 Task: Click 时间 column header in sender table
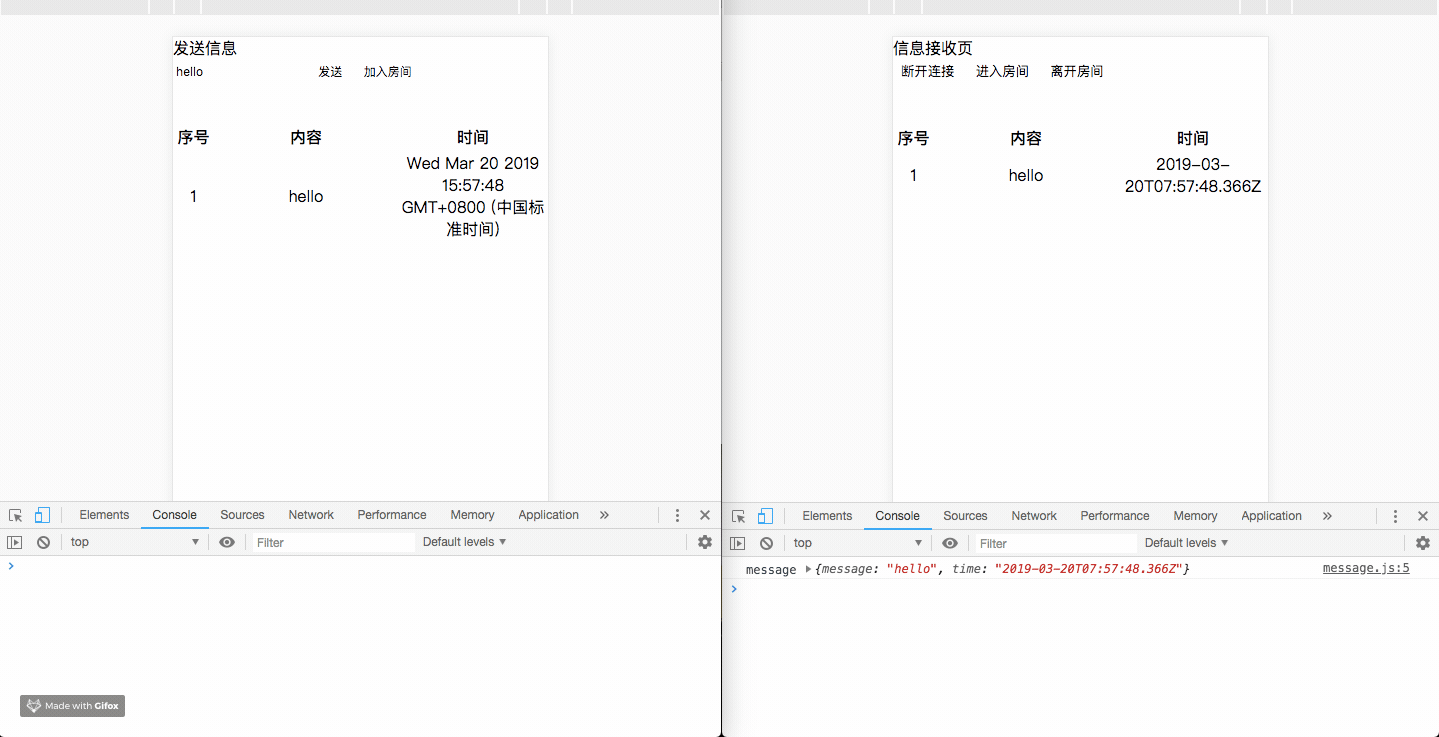click(473, 138)
